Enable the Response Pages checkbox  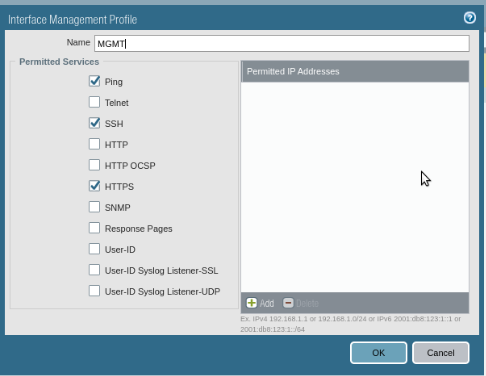pyautogui.click(x=94, y=228)
